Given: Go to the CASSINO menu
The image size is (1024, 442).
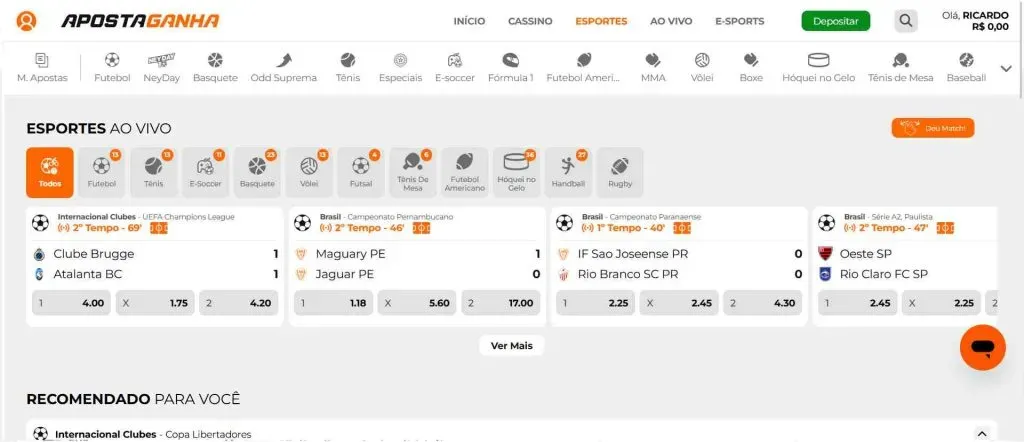Looking at the screenshot, I should [x=530, y=21].
